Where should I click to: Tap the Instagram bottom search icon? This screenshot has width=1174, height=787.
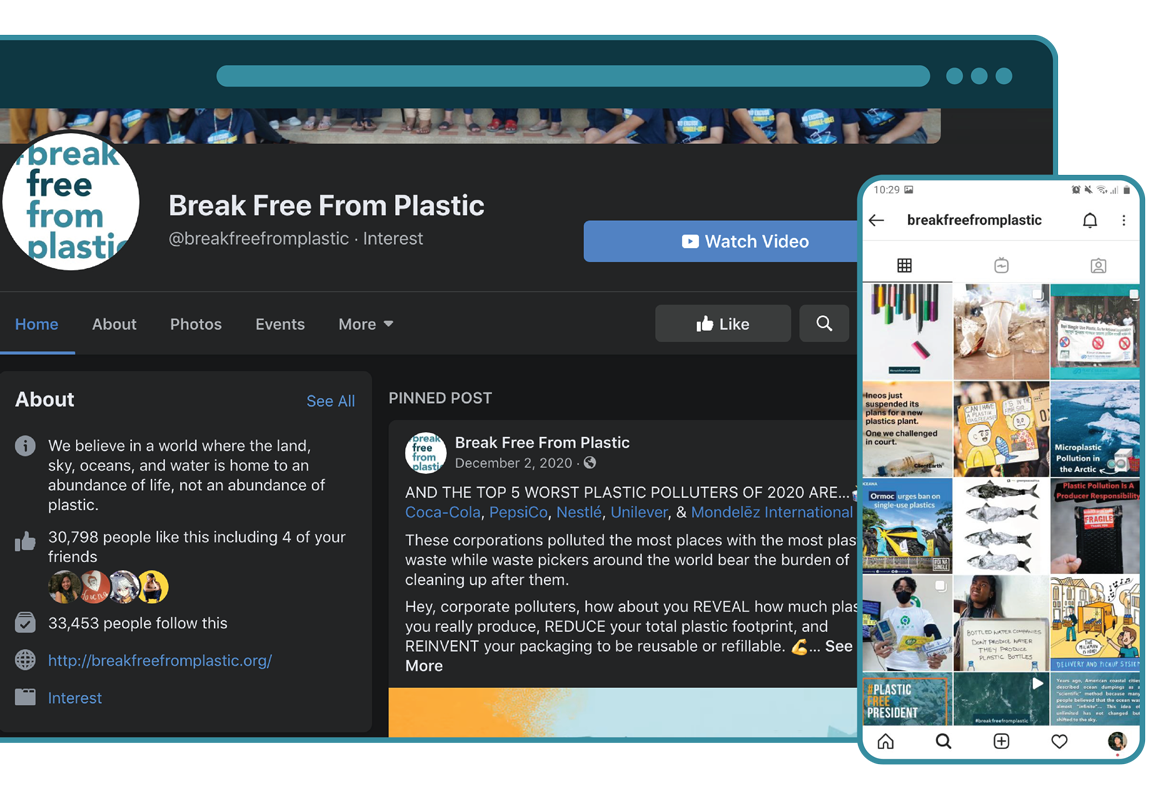(943, 741)
